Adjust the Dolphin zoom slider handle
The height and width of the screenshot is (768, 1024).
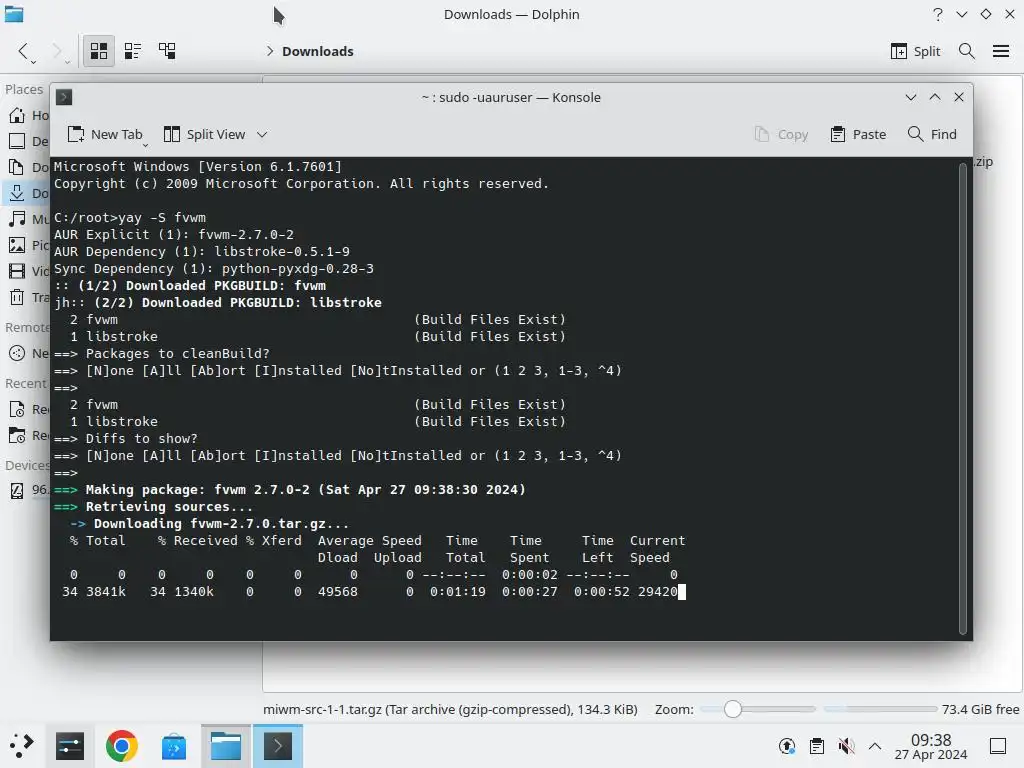tap(733, 709)
